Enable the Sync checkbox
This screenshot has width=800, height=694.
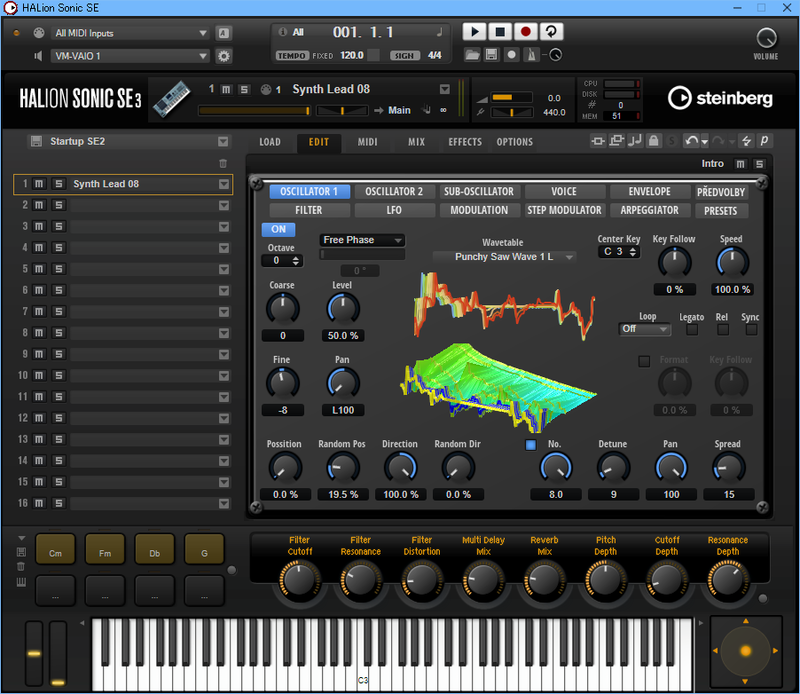pos(751,330)
